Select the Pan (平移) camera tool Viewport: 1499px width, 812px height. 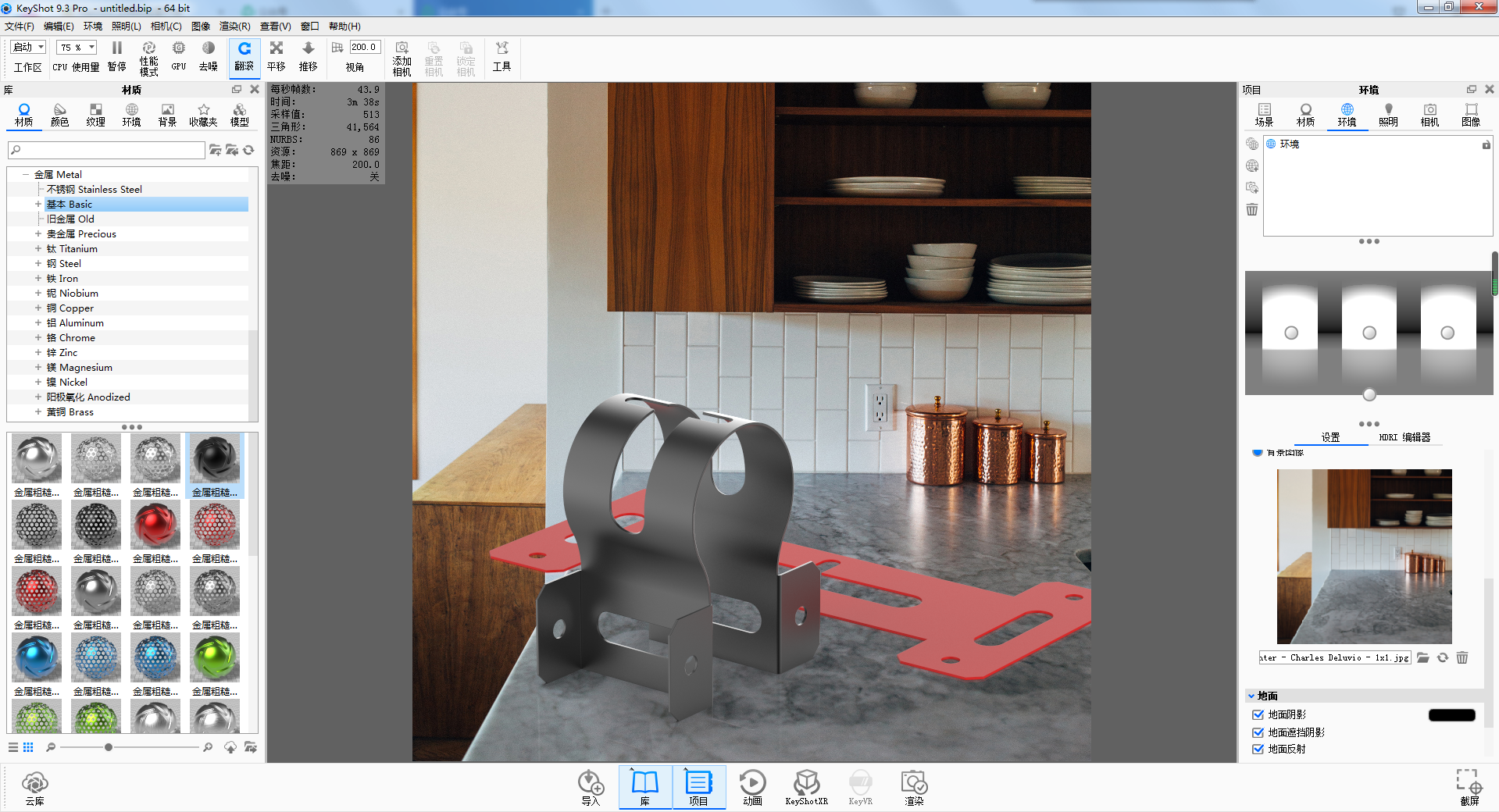(277, 56)
